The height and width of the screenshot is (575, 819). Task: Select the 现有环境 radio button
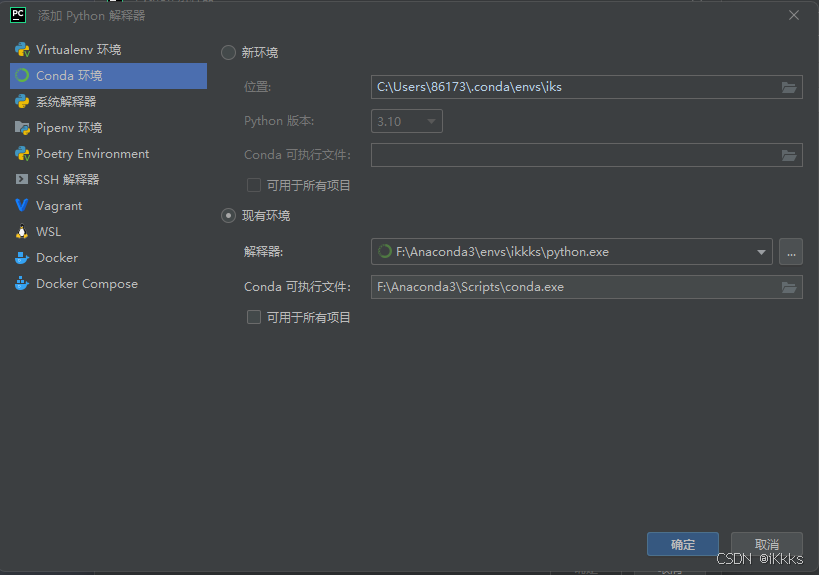pyautogui.click(x=228, y=216)
